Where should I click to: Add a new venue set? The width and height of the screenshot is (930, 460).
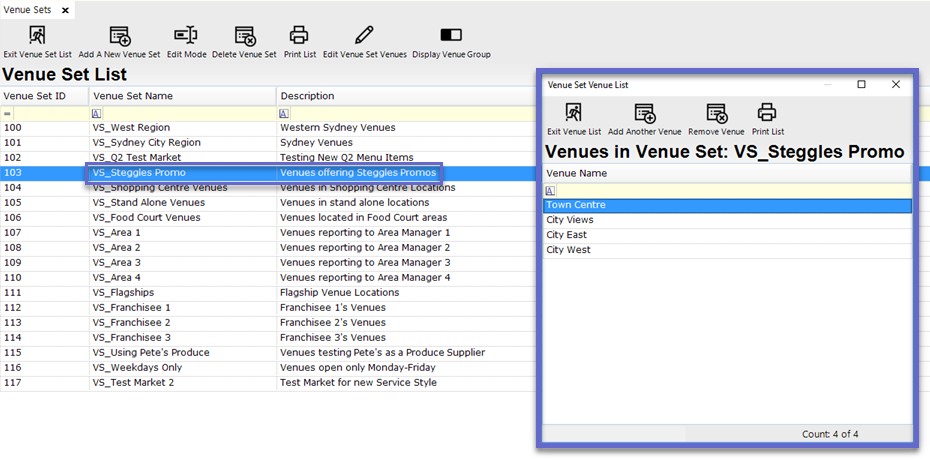[x=119, y=37]
